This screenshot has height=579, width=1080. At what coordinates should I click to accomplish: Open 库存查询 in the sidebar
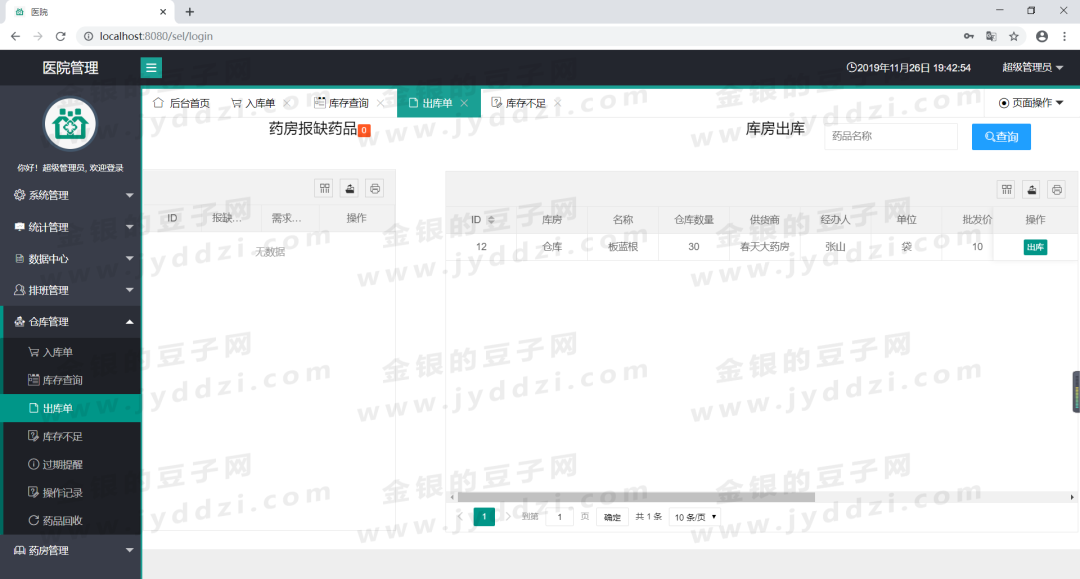pyautogui.click(x=72, y=381)
